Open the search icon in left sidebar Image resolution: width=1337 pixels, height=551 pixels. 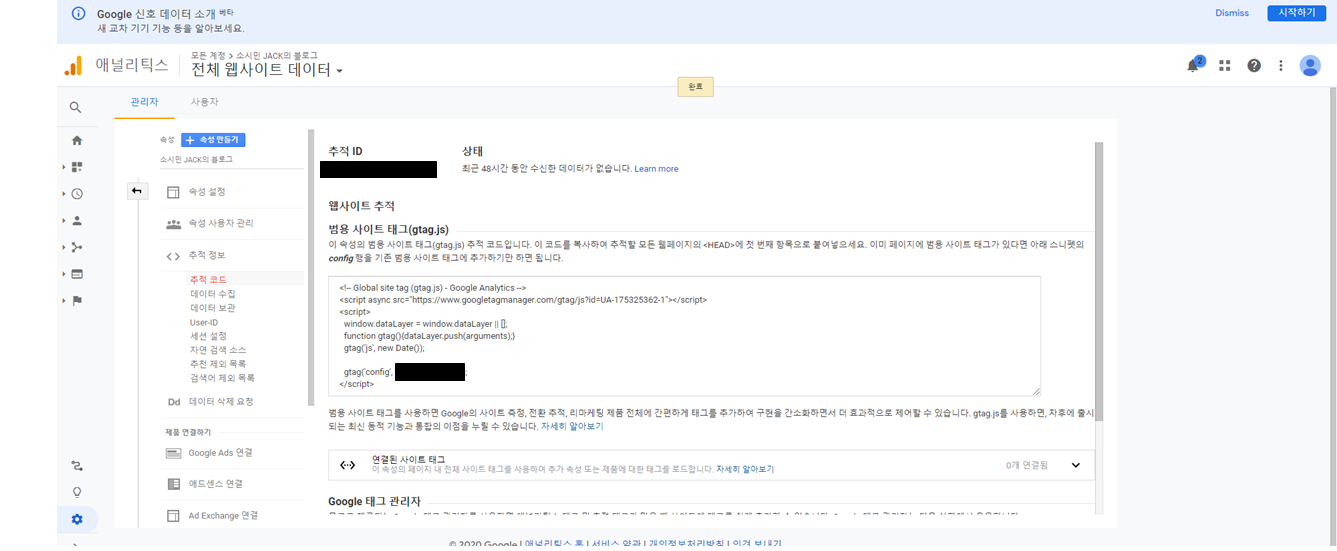[x=76, y=107]
